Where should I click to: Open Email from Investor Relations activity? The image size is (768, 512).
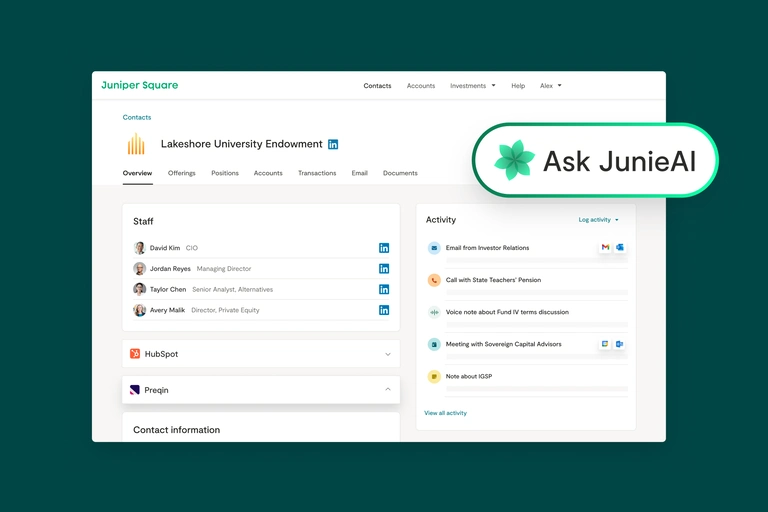pyautogui.click(x=487, y=248)
